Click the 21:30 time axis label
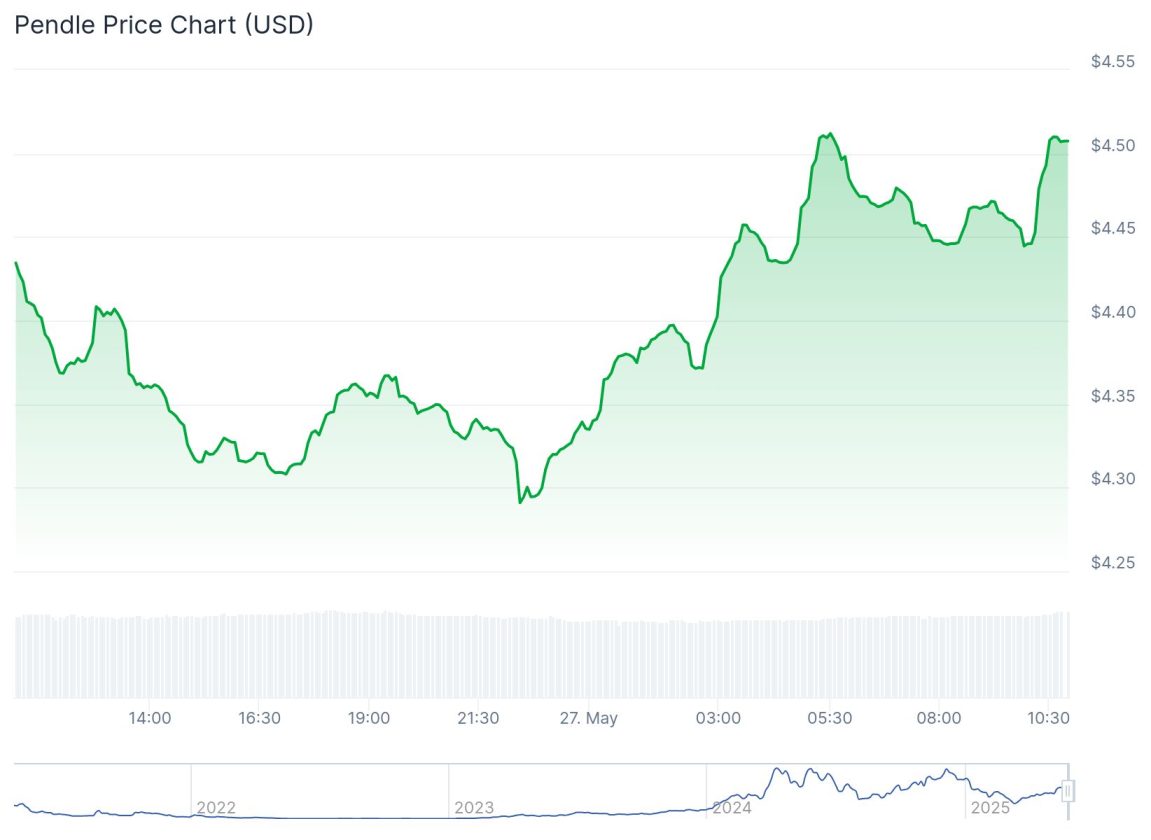Screen dimensions: 1151x840 (x=478, y=718)
